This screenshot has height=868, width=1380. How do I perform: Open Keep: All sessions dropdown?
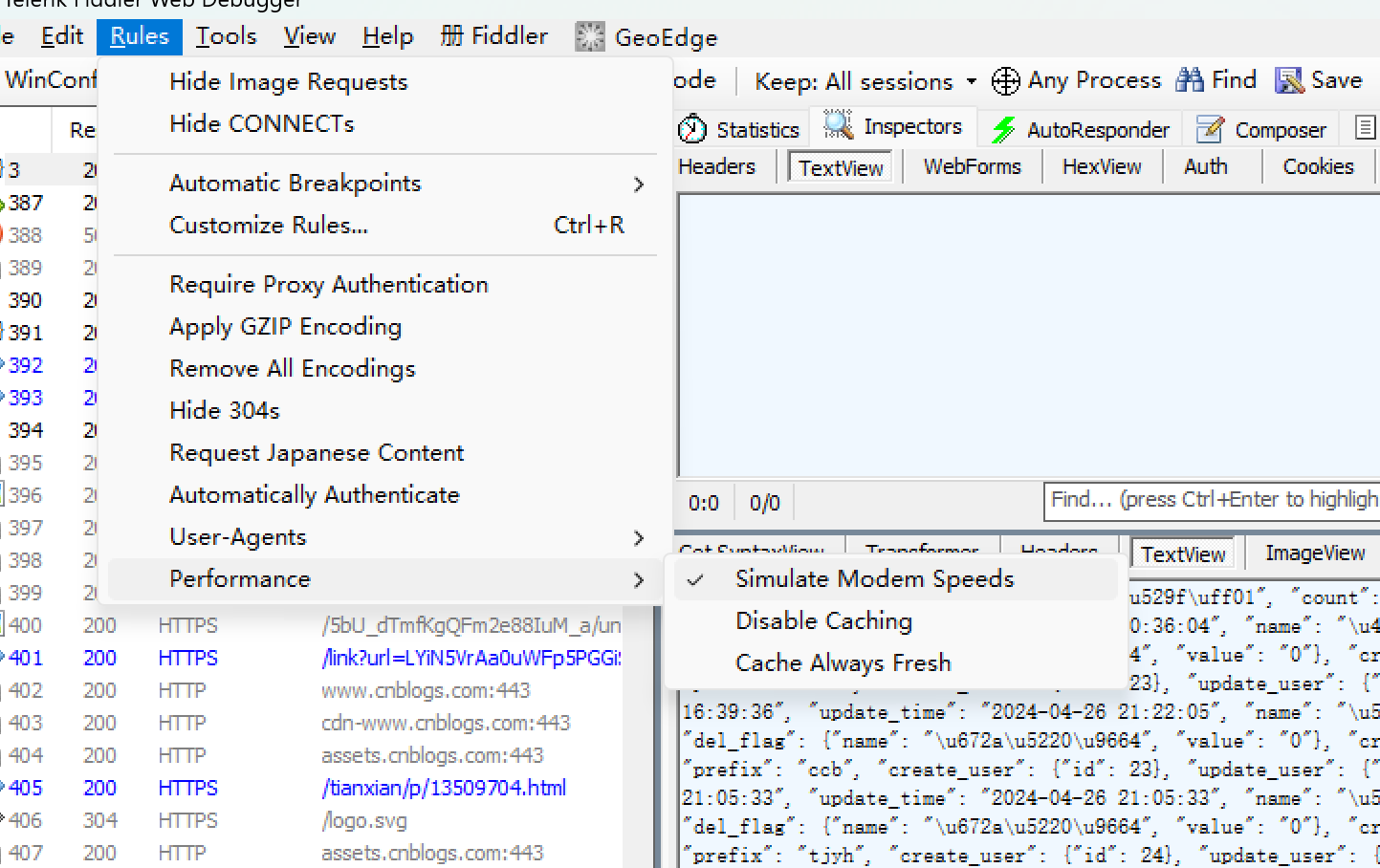pos(865,81)
